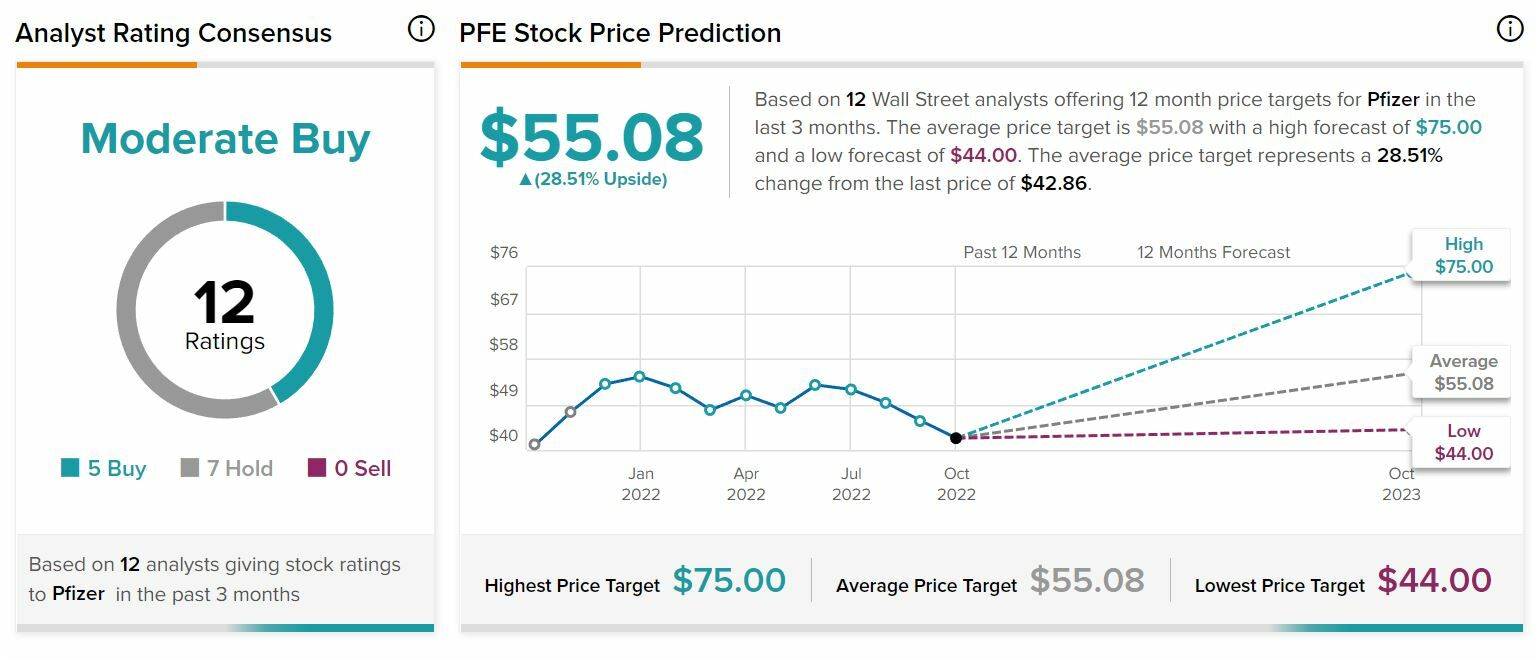The width and height of the screenshot is (1537, 660).
Task: Click the 12 Months Forecast chart label
Action: tap(1213, 253)
